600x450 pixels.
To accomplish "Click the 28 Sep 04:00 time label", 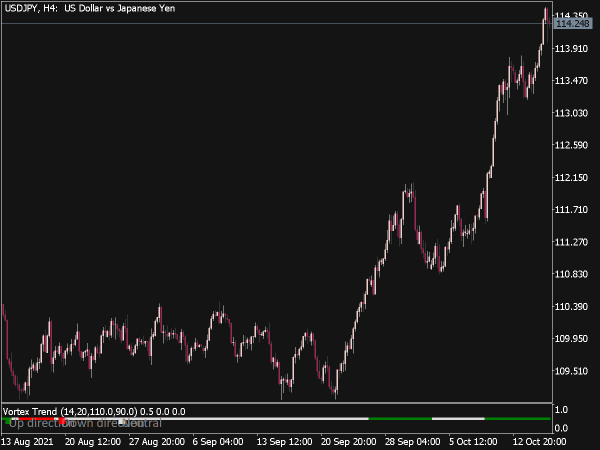I will pos(412,442).
